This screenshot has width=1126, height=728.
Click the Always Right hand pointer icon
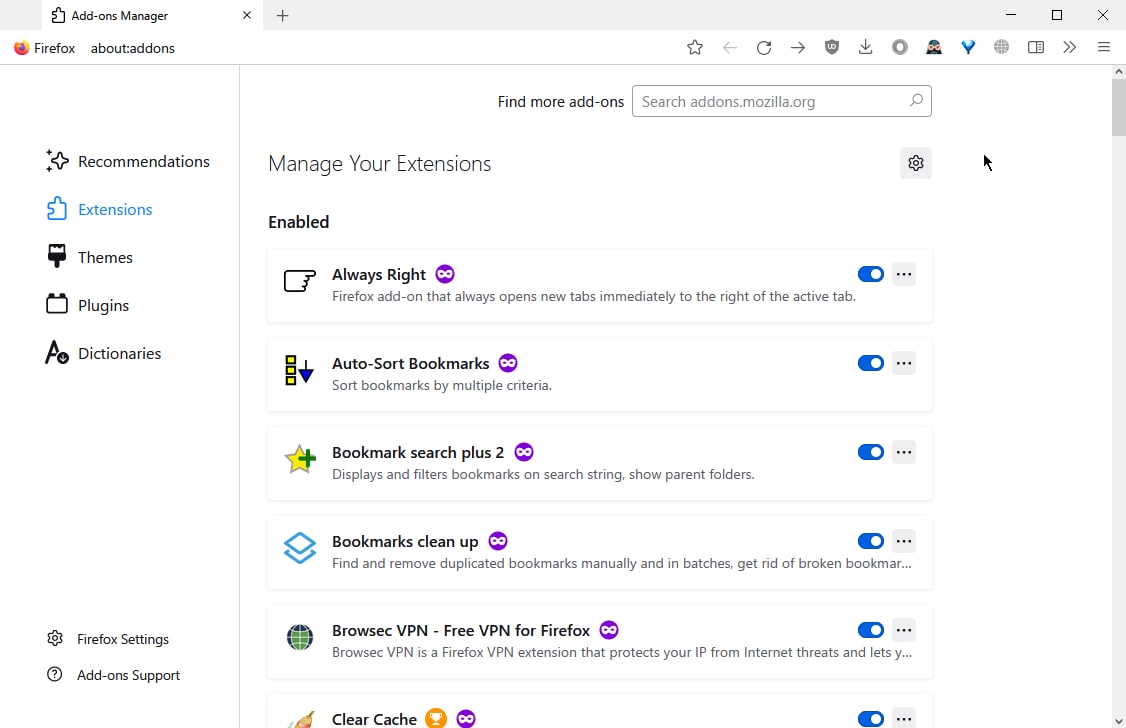[x=299, y=281]
